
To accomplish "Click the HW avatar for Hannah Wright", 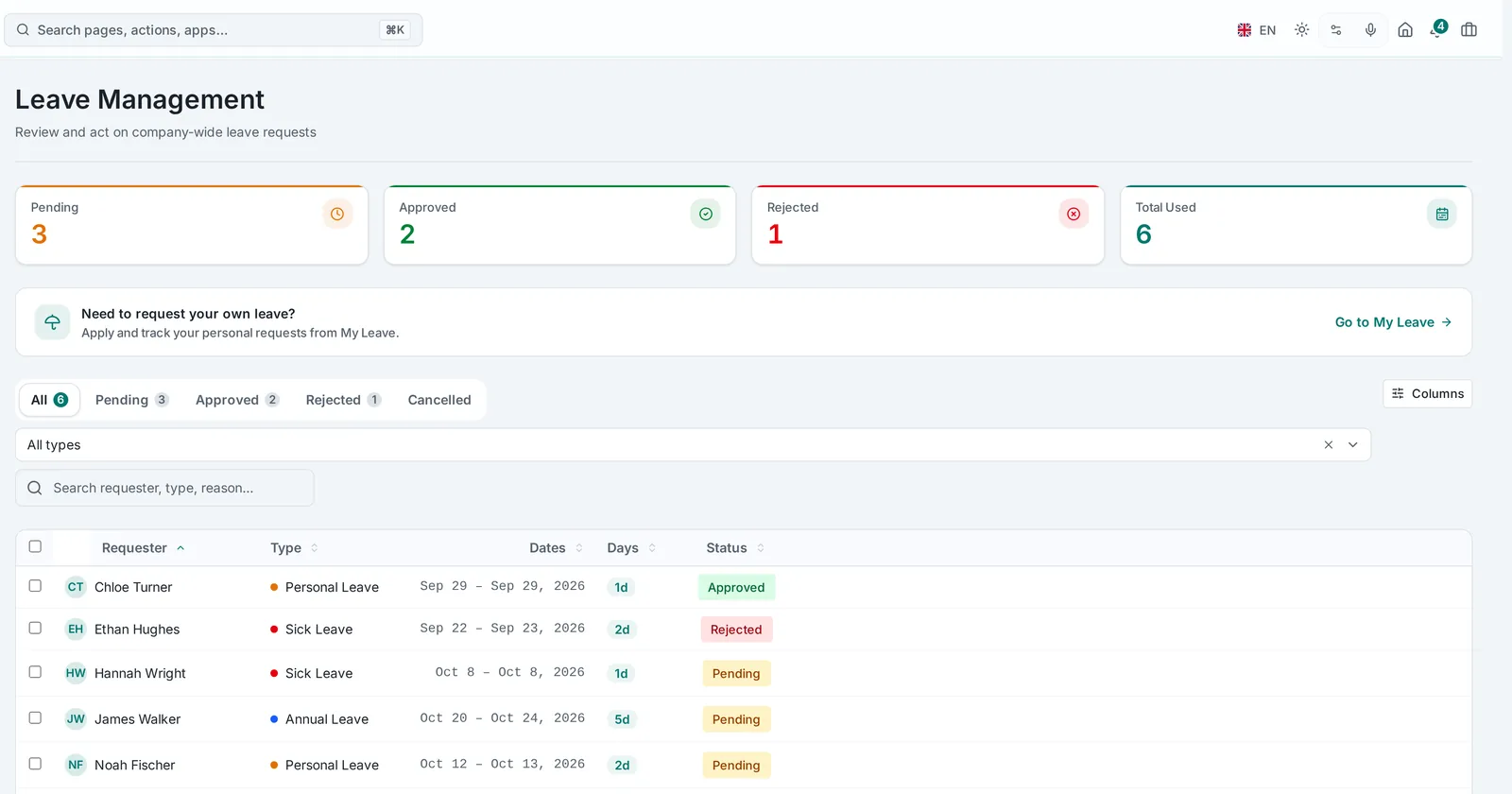I will [76, 673].
